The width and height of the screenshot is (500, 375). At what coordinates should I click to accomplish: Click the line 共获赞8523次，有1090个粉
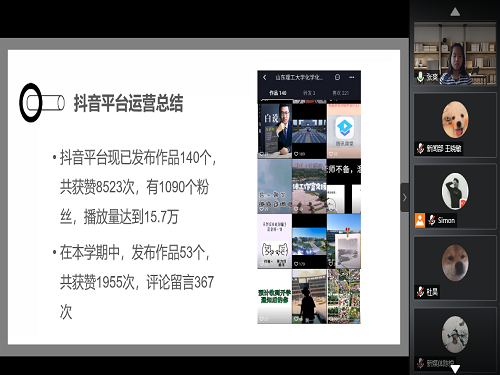click(x=135, y=187)
